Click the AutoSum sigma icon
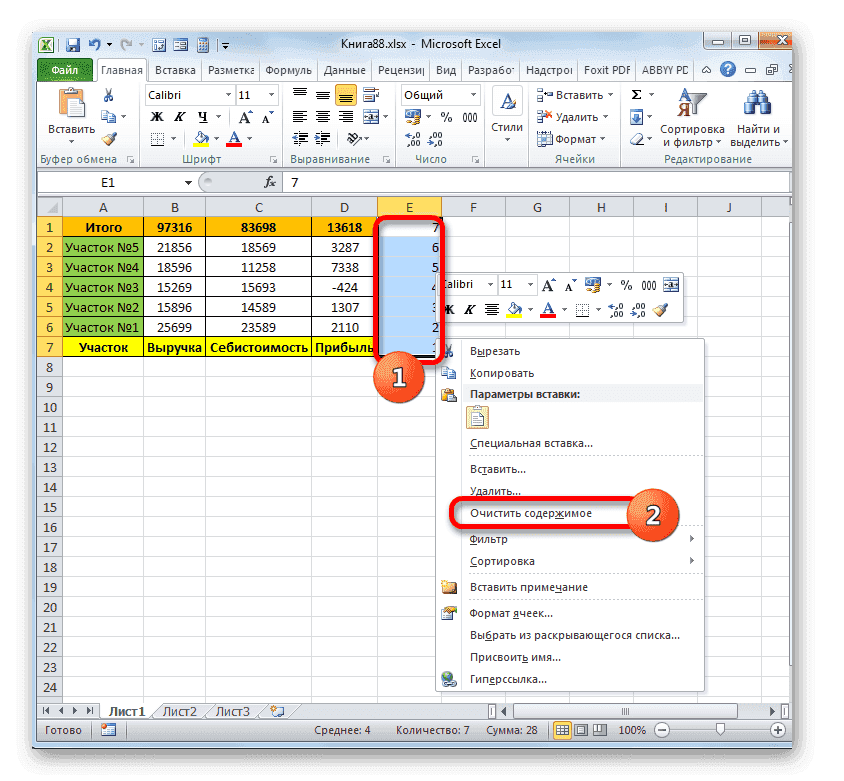This screenshot has width=844, height=781. point(634,94)
